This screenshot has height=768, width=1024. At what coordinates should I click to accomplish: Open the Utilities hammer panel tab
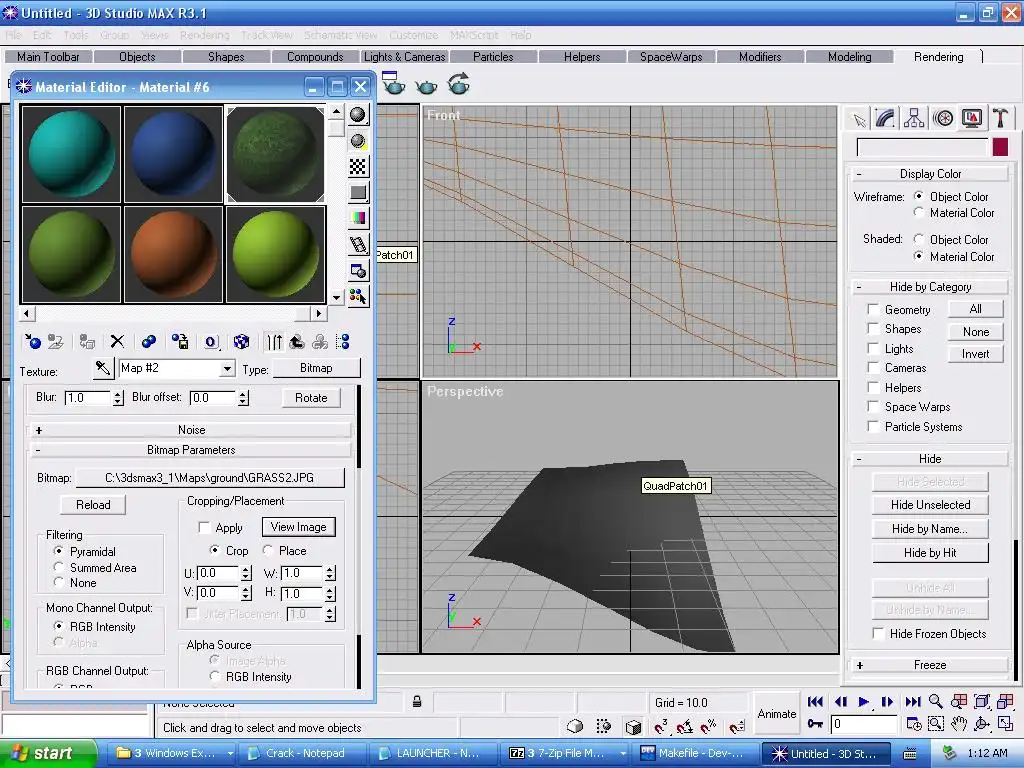(x=1000, y=118)
